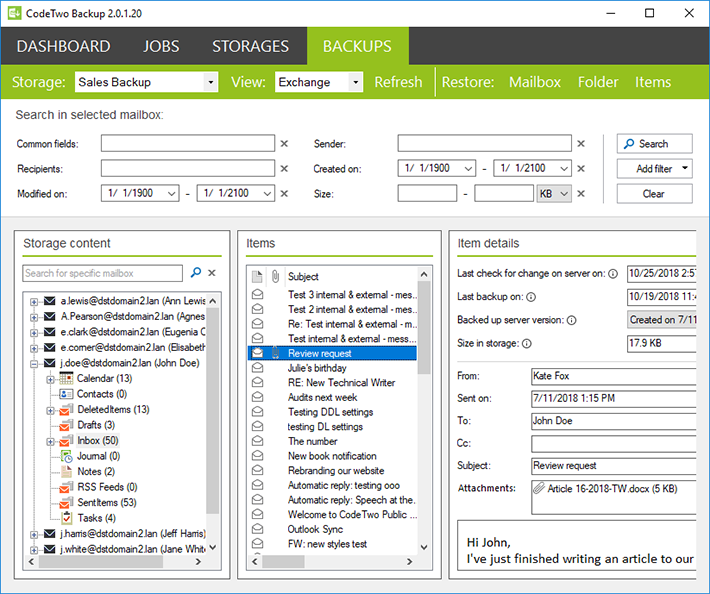Expand the j.harris mailbox node
The width and height of the screenshot is (710, 594).
[x=34, y=535]
